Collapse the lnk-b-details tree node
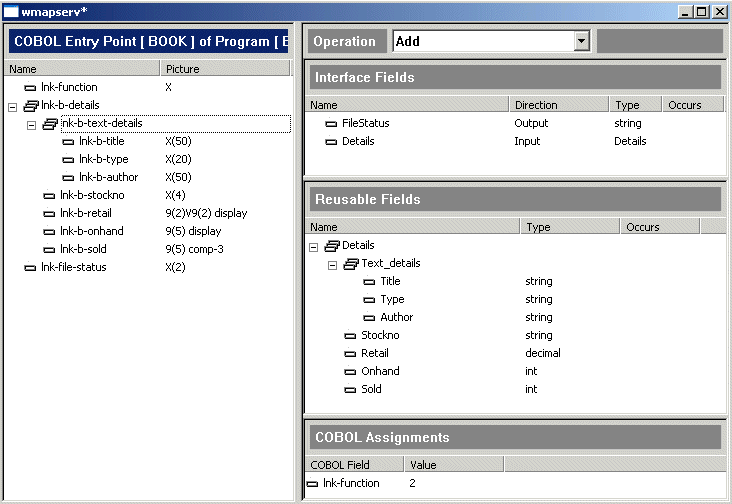Image resolution: width=732 pixels, height=504 pixels. click(x=12, y=106)
